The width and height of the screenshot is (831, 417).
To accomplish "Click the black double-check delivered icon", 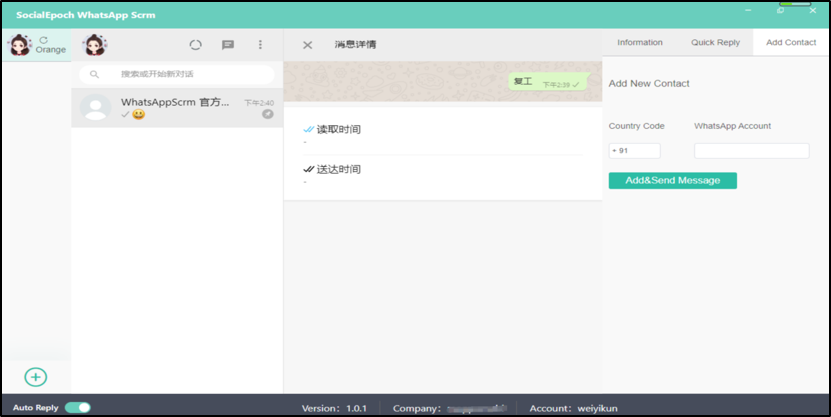I will click(308, 170).
